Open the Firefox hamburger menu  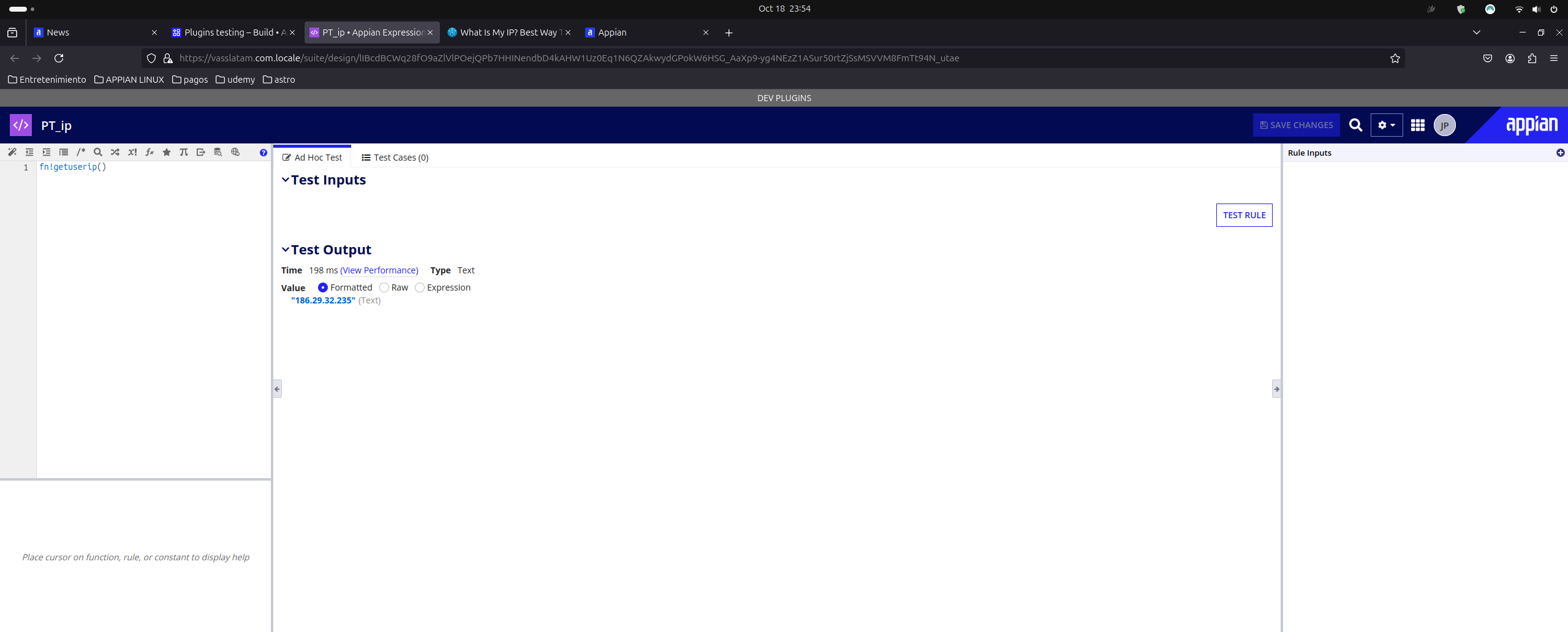(1554, 58)
